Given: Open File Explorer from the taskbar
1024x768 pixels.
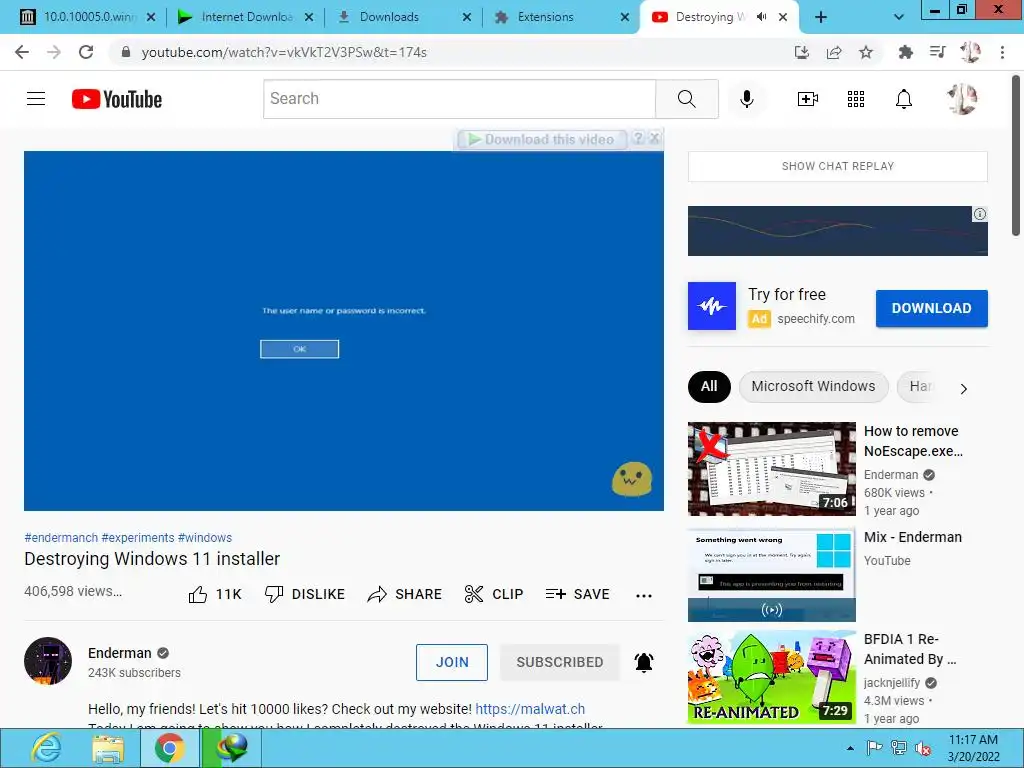Looking at the screenshot, I should (108, 748).
